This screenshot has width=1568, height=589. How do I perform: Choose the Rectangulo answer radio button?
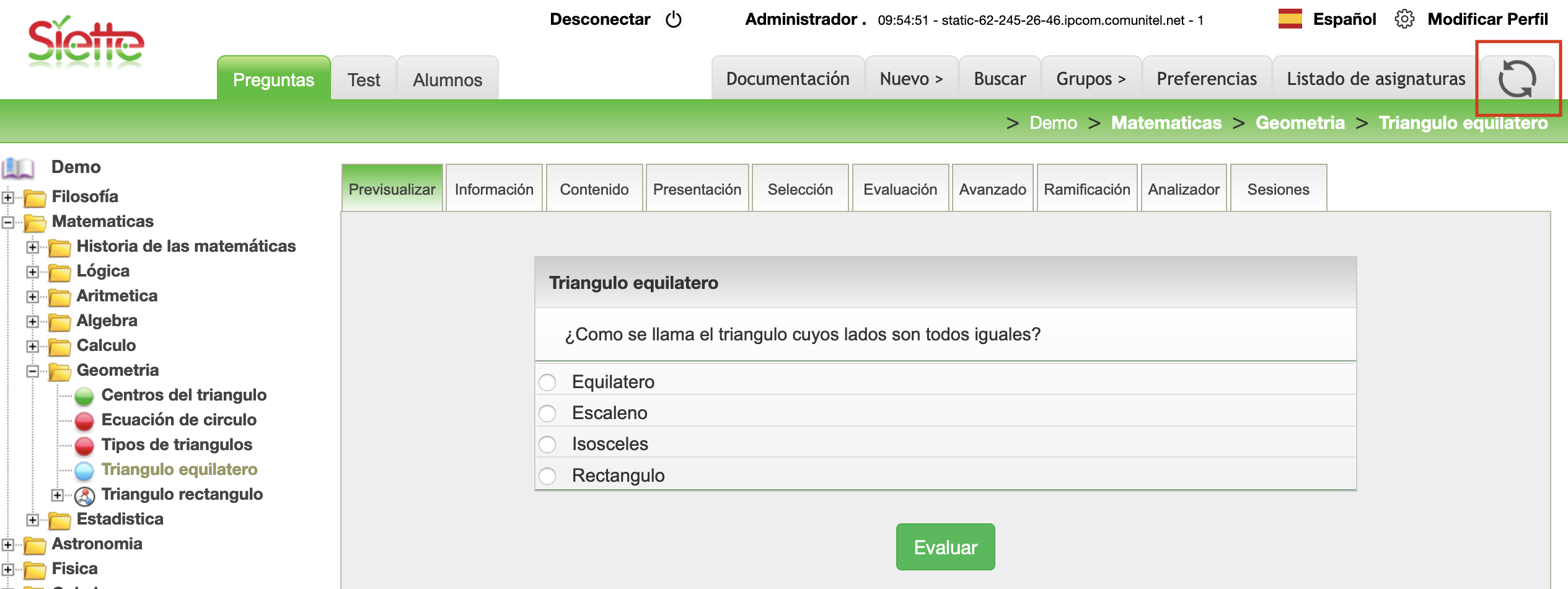(547, 476)
